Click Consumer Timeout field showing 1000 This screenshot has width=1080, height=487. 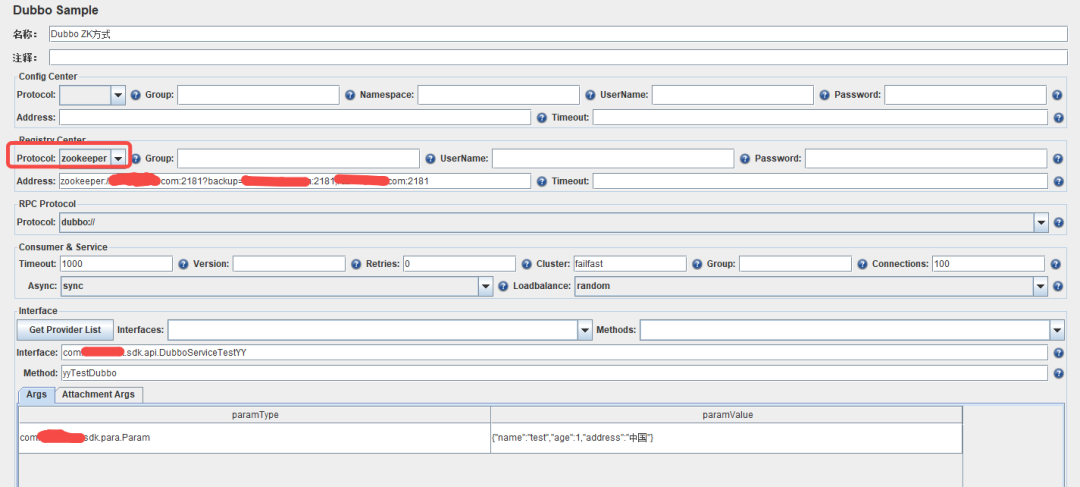pyautogui.click(x=116, y=264)
